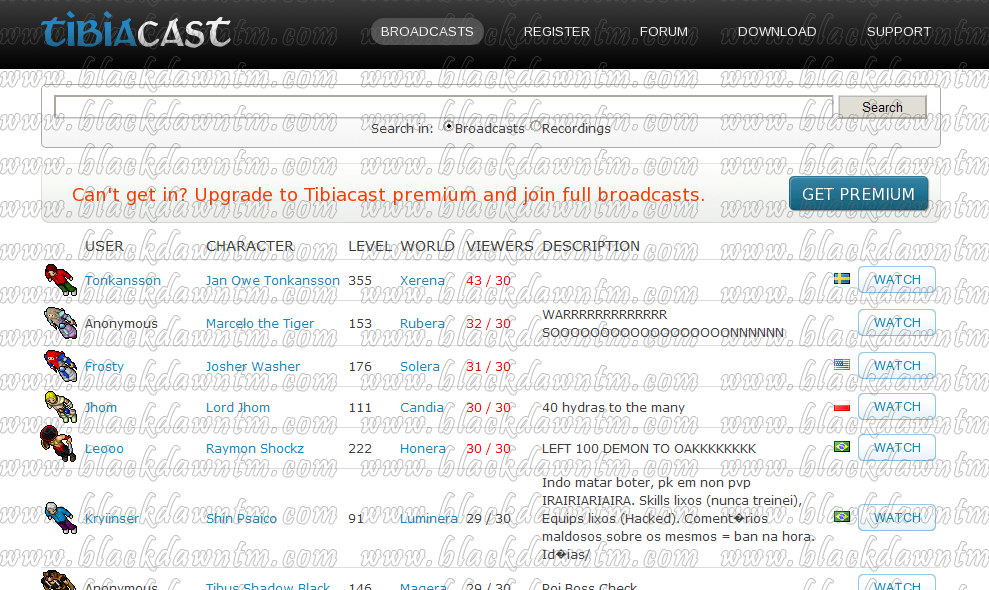Watch Tonkansson's broadcast
The image size is (989, 590).
896,280
